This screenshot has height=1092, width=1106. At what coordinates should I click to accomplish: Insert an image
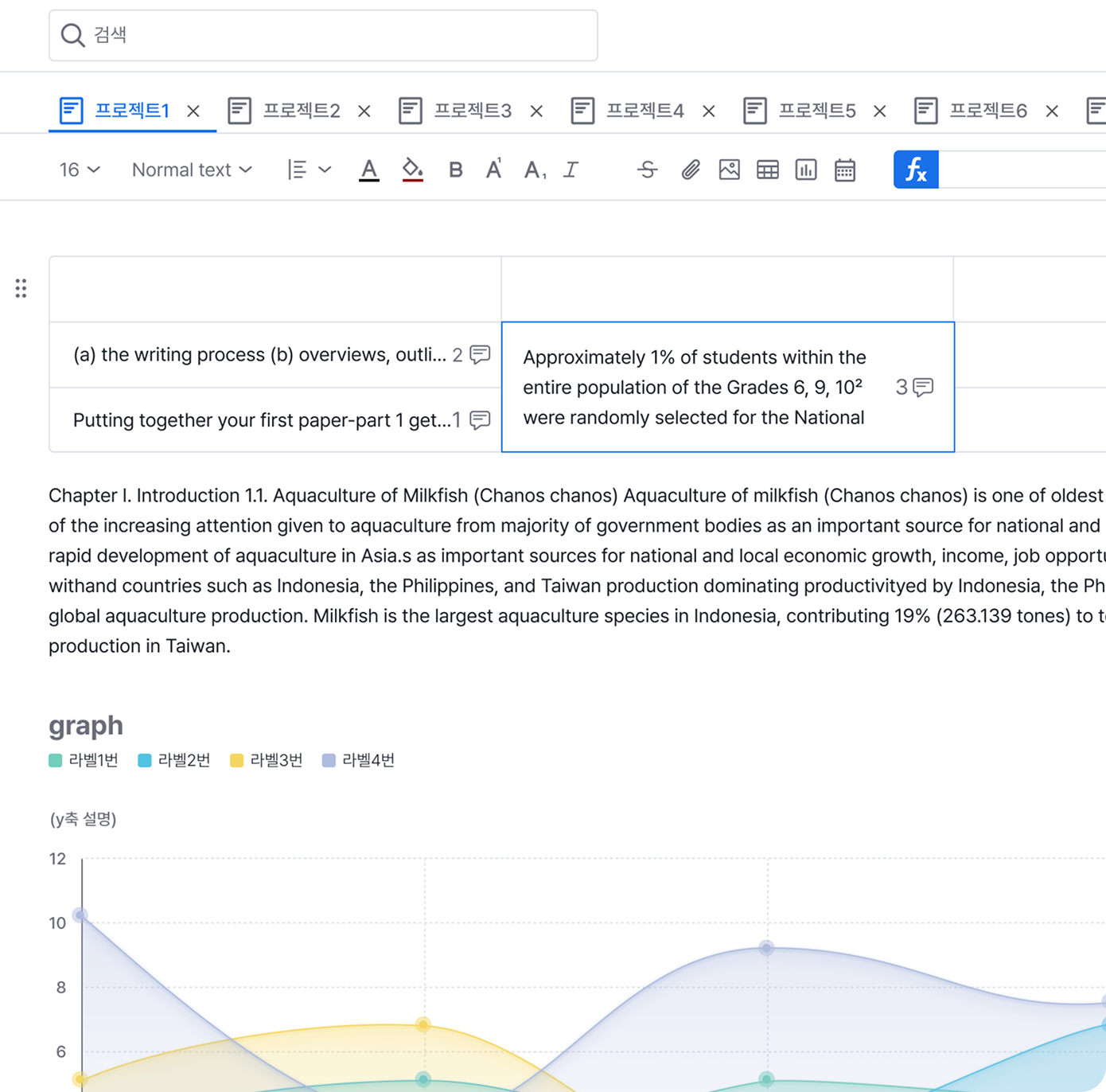coord(729,170)
